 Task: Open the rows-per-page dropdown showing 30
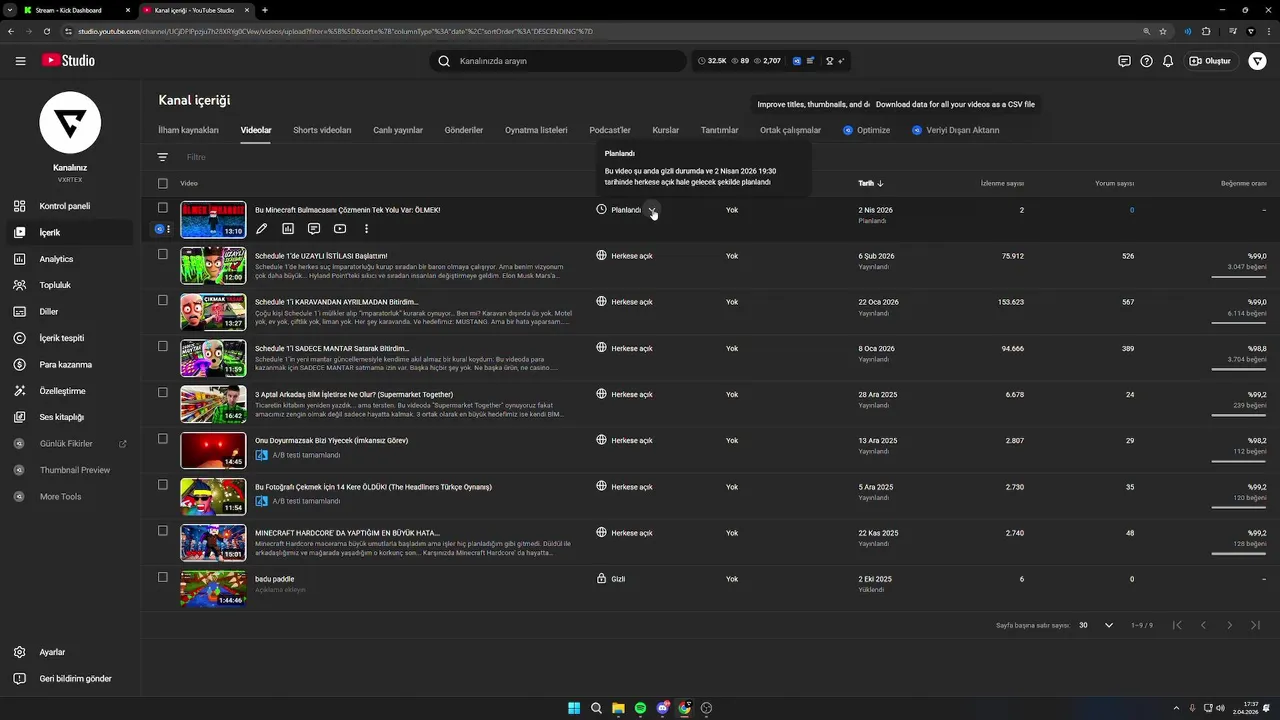[1096, 625]
